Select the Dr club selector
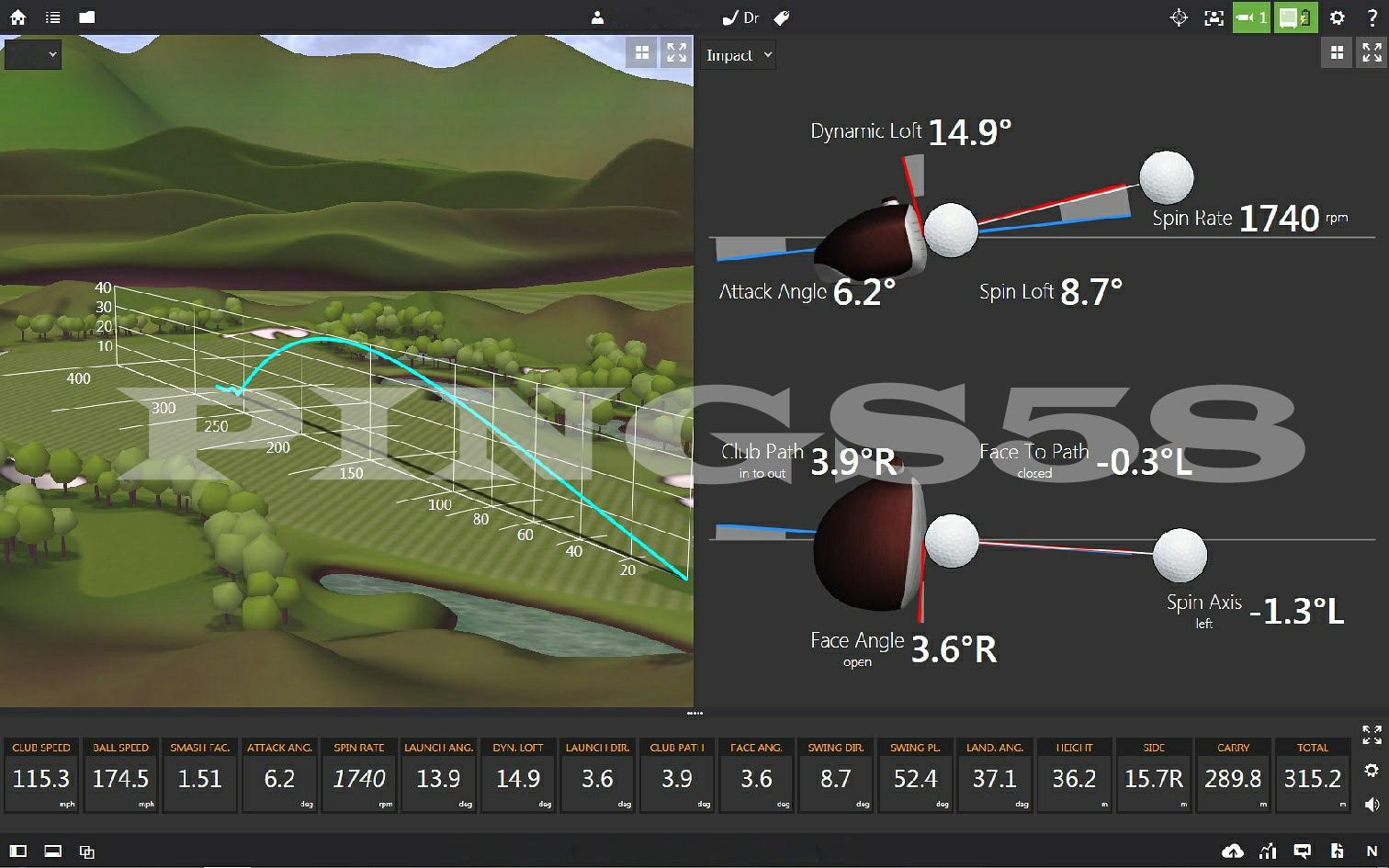Screen dimensions: 1389x868 tap(742, 17)
